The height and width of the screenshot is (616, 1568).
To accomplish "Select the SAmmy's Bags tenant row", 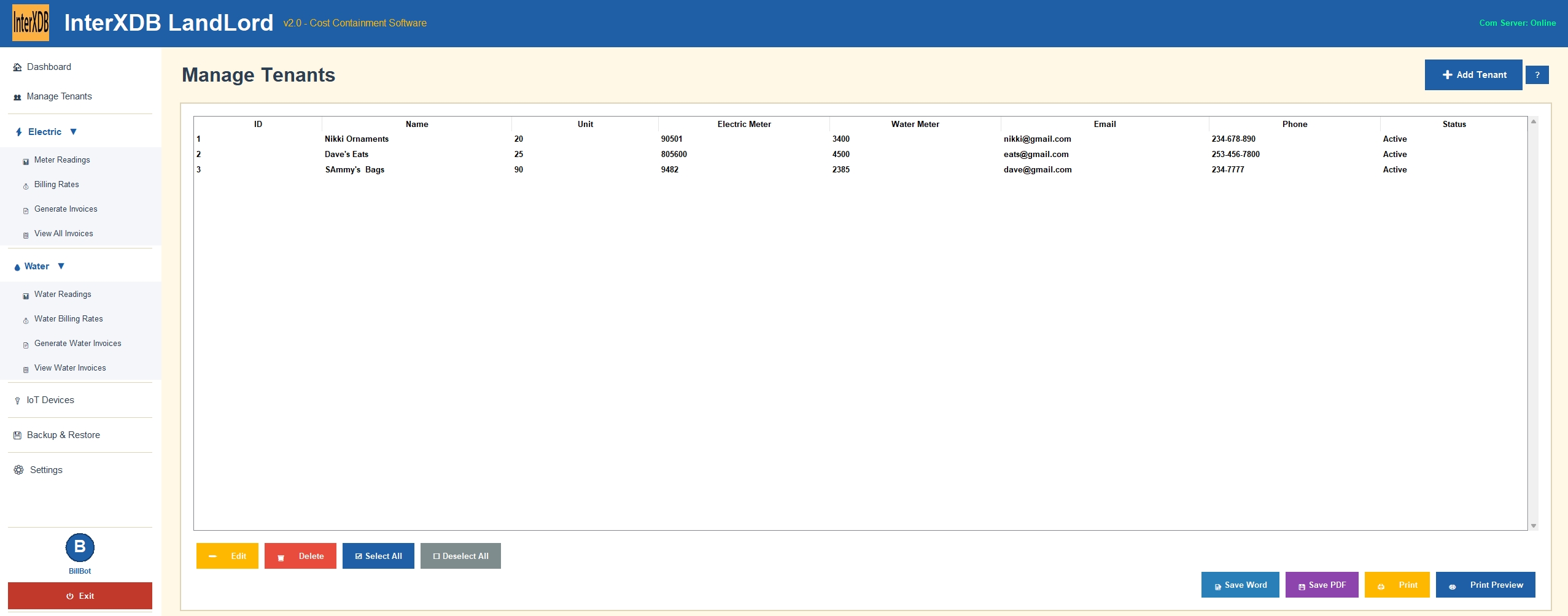I will pyautogui.click(x=860, y=169).
